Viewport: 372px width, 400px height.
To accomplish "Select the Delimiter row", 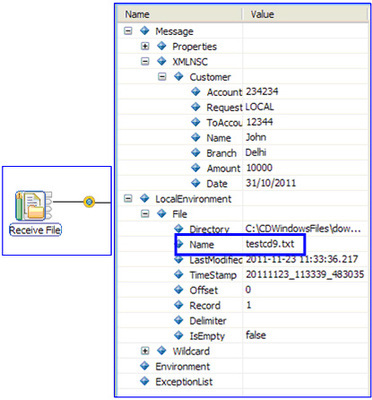I will click(243, 321).
